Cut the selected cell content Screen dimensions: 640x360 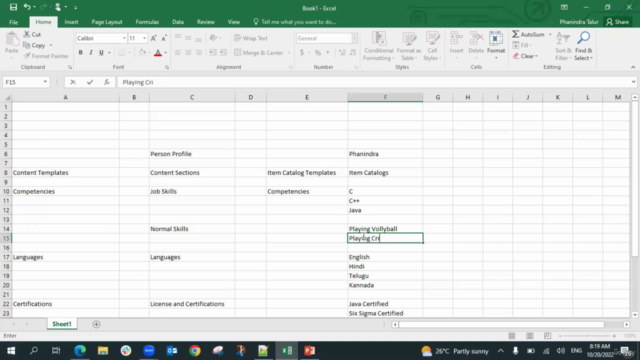(x=32, y=35)
